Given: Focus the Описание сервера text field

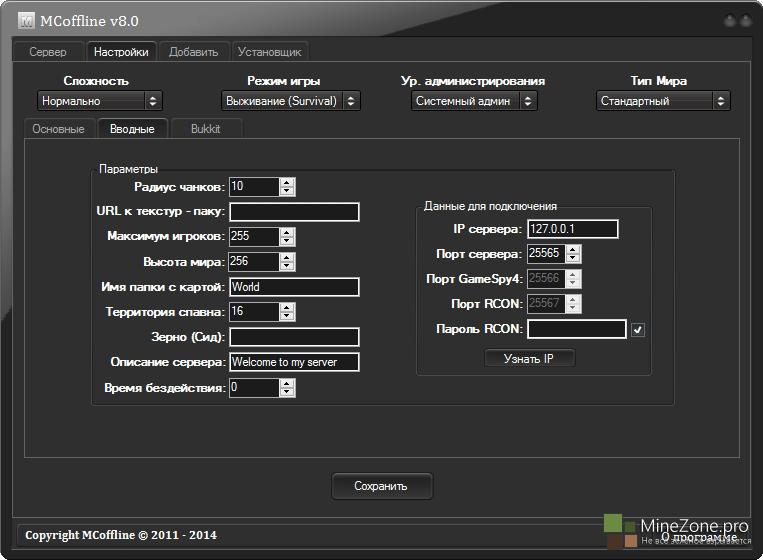Looking at the screenshot, I should tap(294, 362).
